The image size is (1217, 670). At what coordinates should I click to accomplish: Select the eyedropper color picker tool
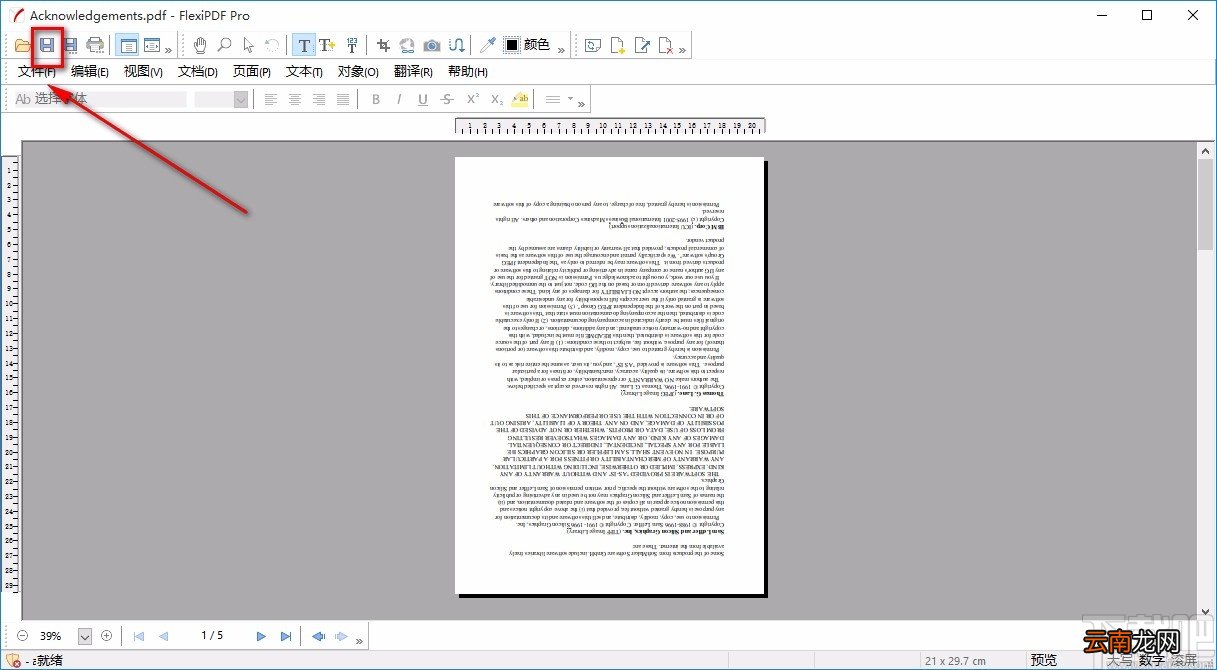pyautogui.click(x=487, y=45)
